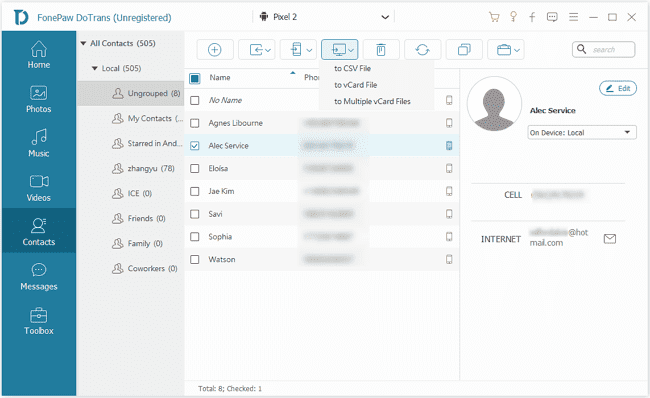Check the No Name contact checkbox
Viewport: 650px width, 398px height.
pyautogui.click(x=194, y=100)
